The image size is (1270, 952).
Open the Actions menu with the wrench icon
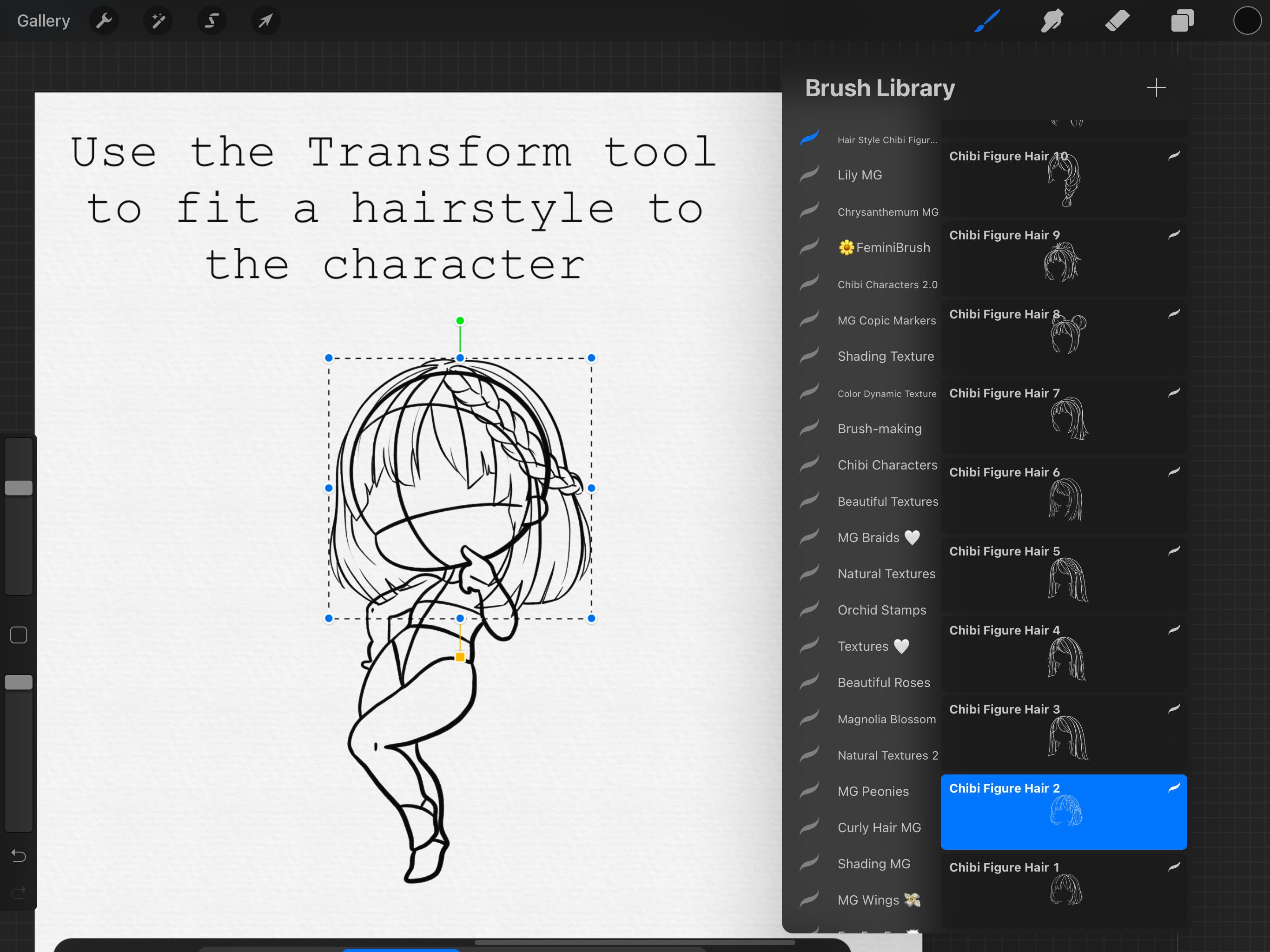point(104,20)
